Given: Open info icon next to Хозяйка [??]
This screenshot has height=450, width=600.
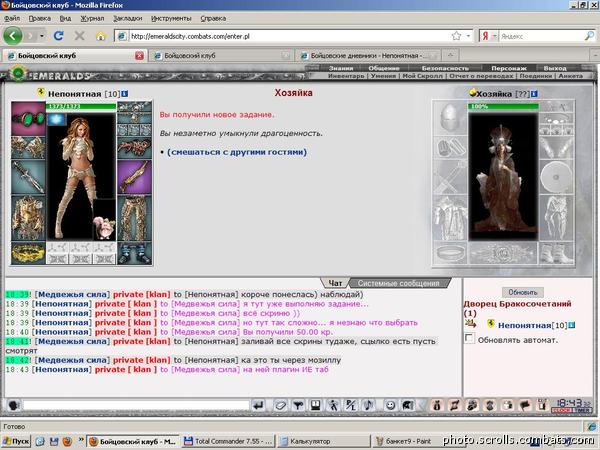Looking at the screenshot, I should click(534, 94).
